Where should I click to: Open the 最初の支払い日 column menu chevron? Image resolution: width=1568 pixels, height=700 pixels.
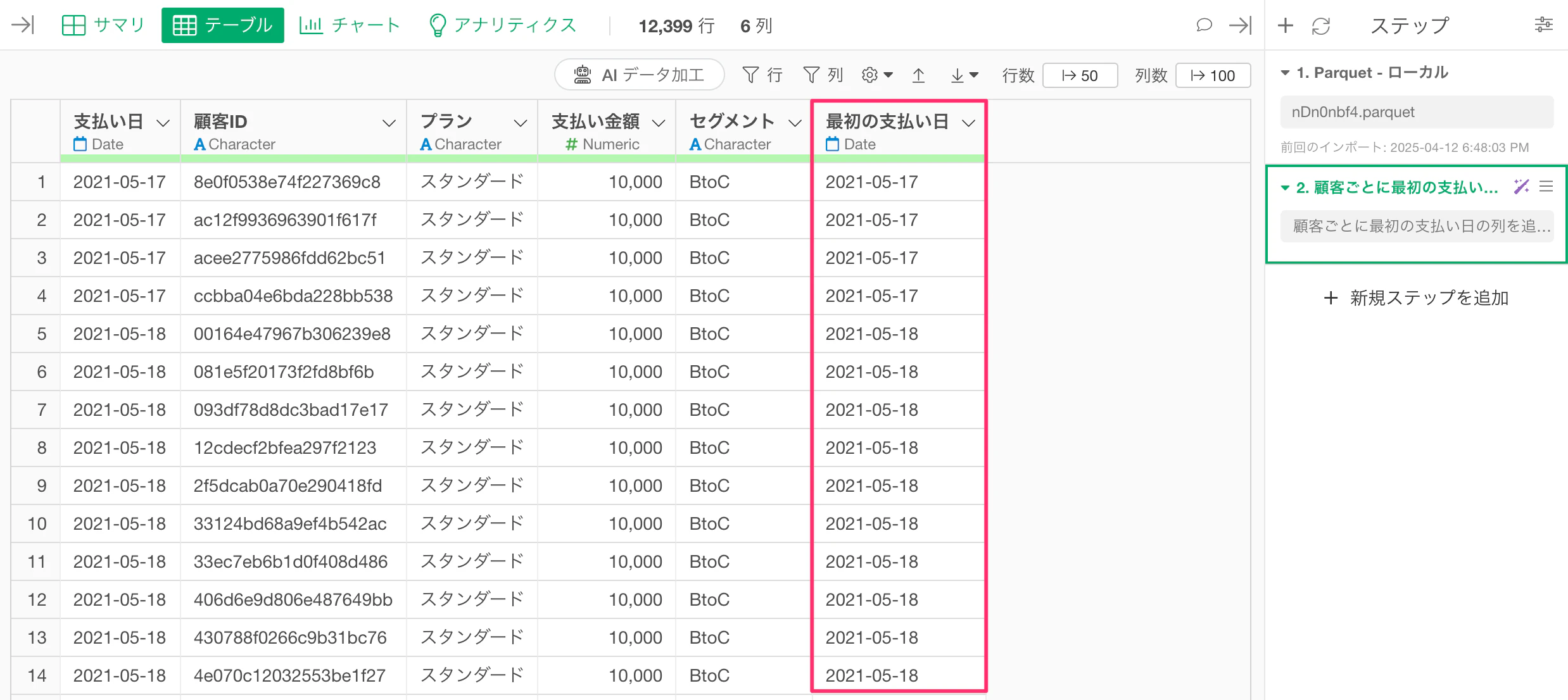click(x=968, y=123)
